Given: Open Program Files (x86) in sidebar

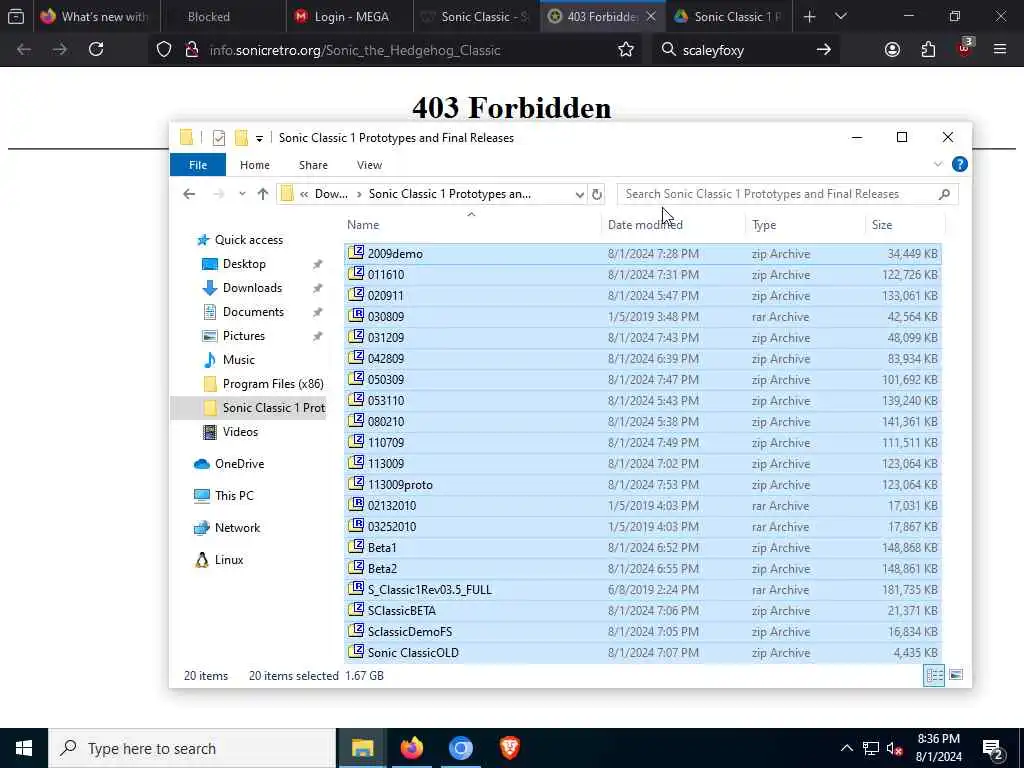Looking at the screenshot, I should [273, 384].
